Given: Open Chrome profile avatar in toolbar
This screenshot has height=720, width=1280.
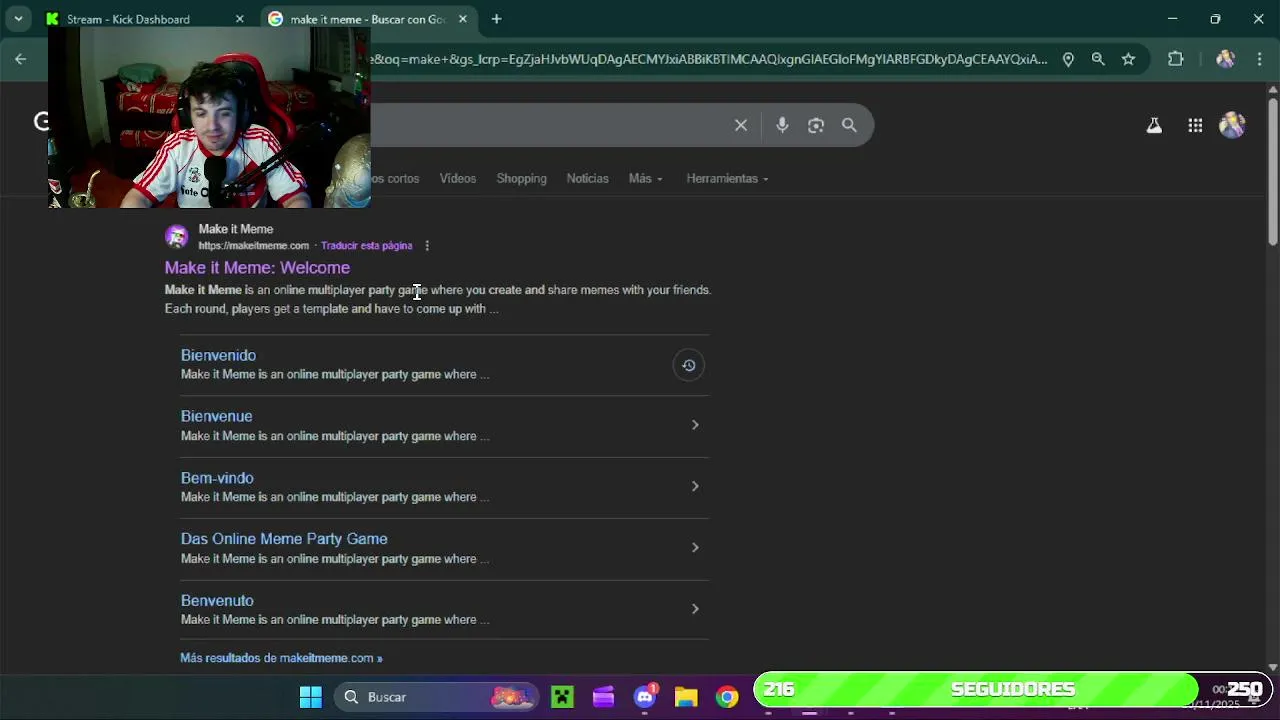Looking at the screenshot, I should (1225, 59).
